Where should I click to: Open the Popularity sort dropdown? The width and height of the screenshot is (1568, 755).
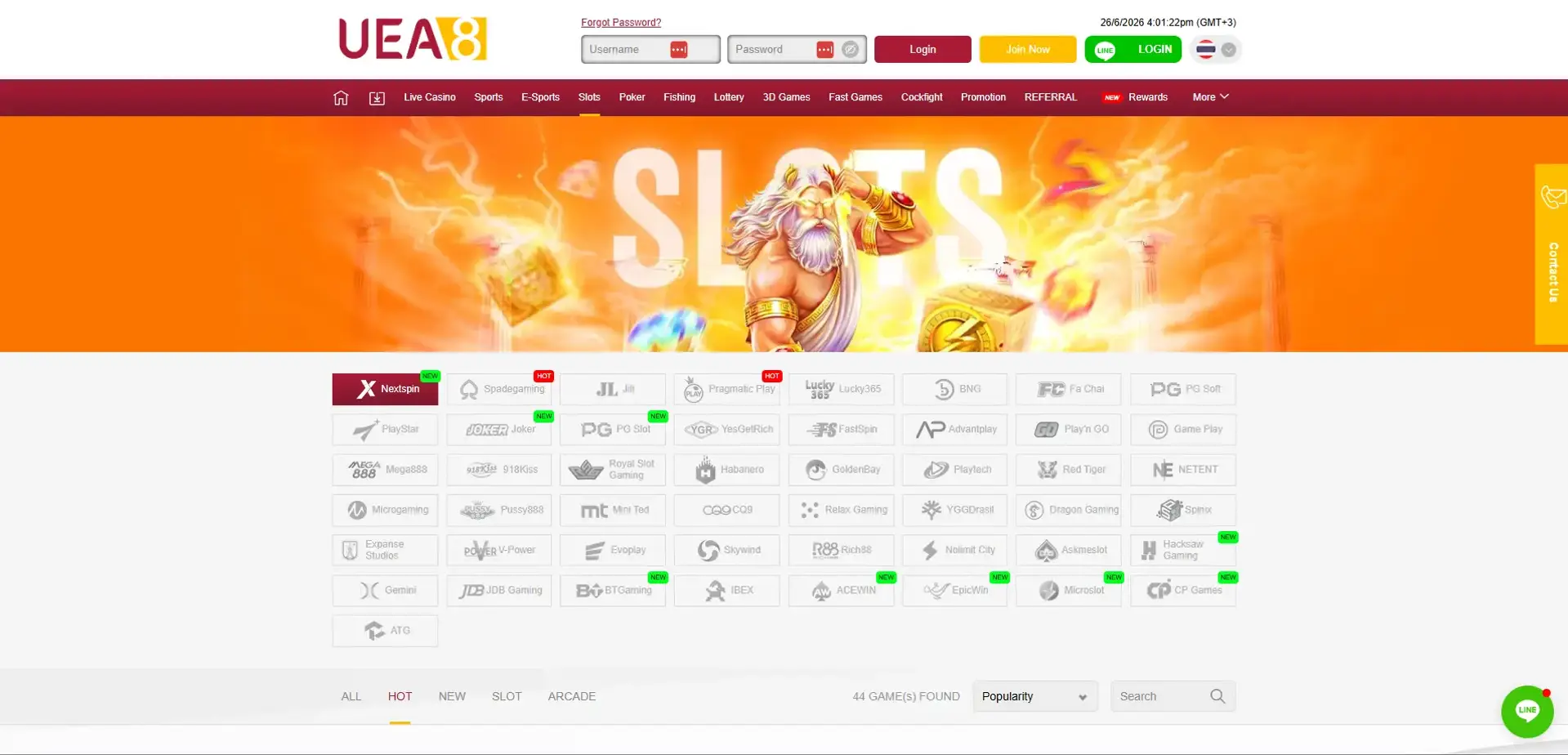point(1035,696)
